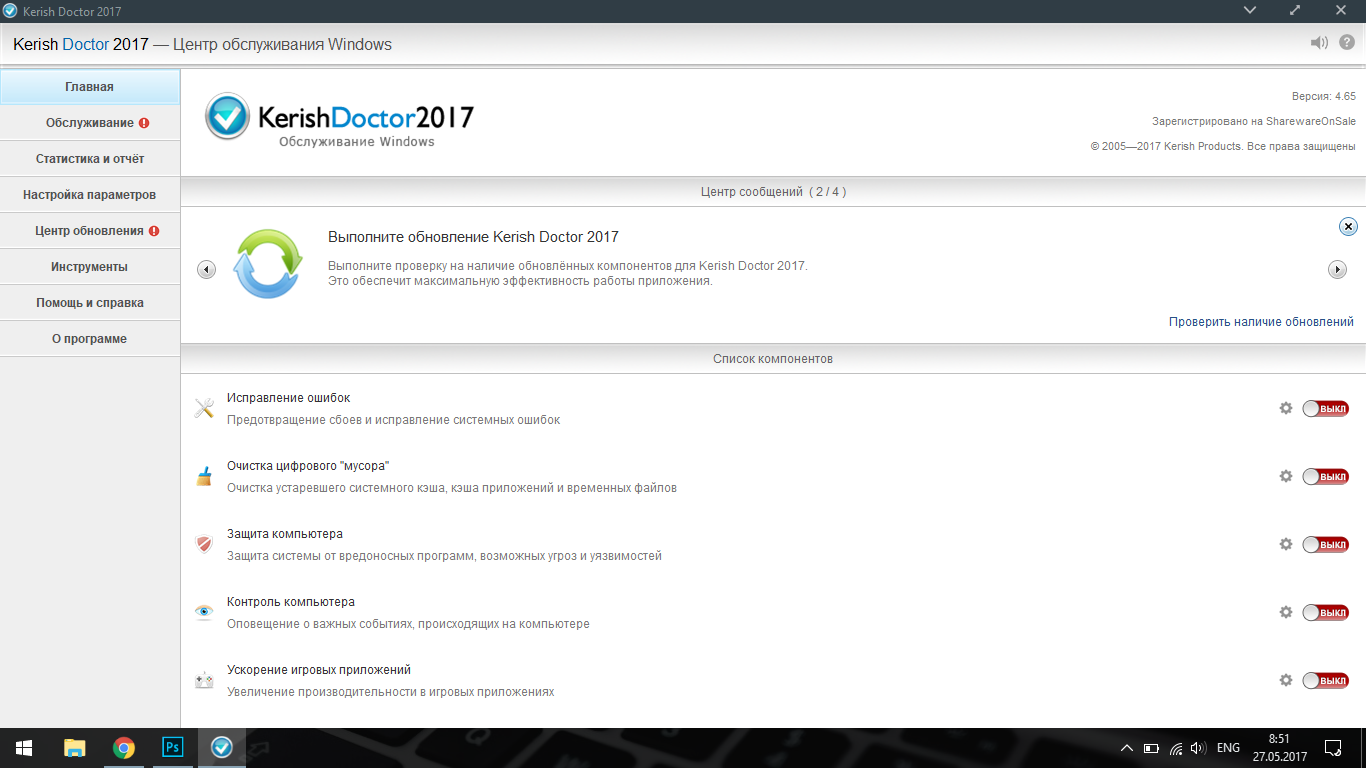Viewport: 1366px width, 768px height.
Task: Open the notification center tray icon
Action: (x=1333, y=747)
